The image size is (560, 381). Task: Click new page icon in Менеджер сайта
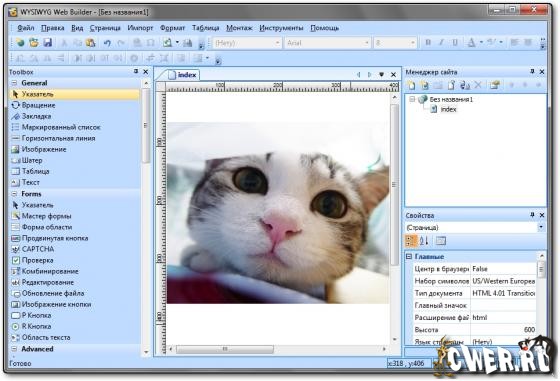(412, 85)
